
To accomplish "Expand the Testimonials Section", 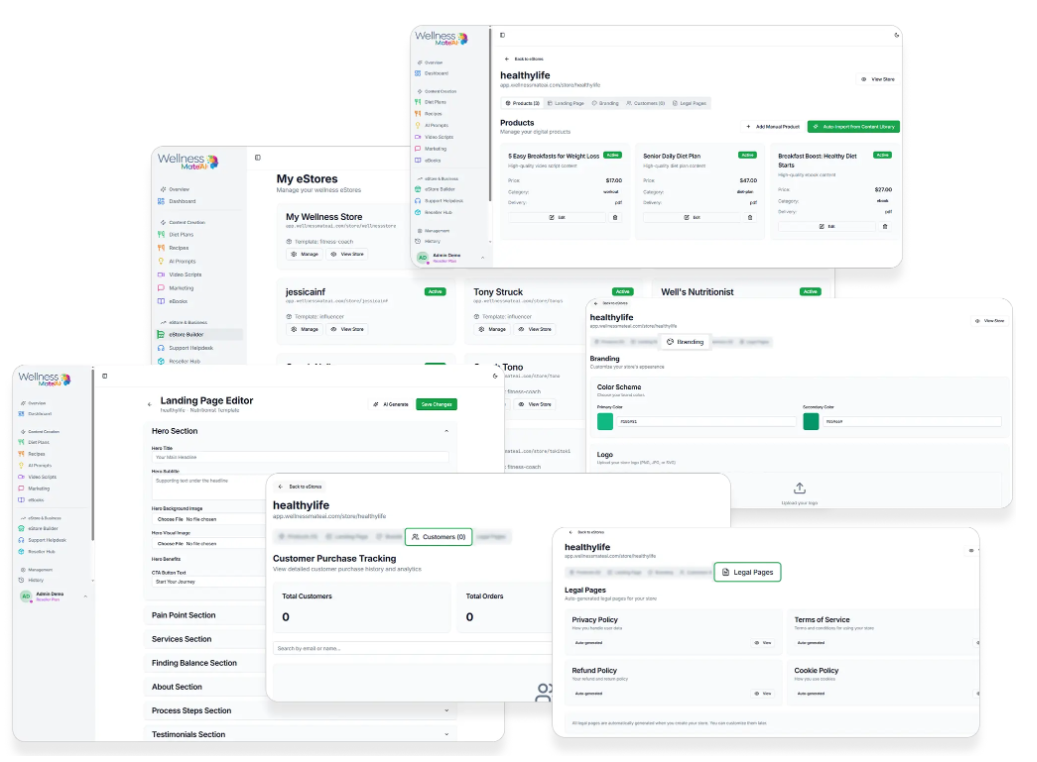I will click(300, 734).
